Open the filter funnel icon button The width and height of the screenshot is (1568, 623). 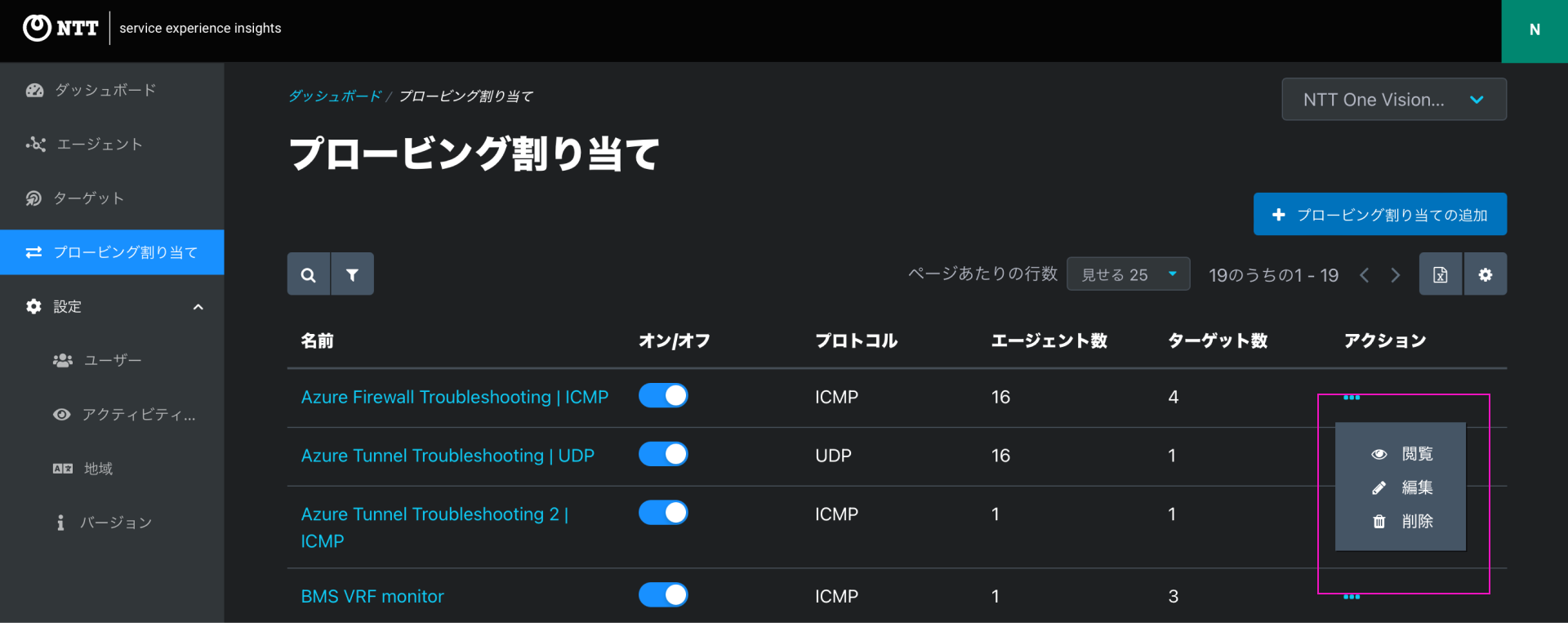(352, 274)
